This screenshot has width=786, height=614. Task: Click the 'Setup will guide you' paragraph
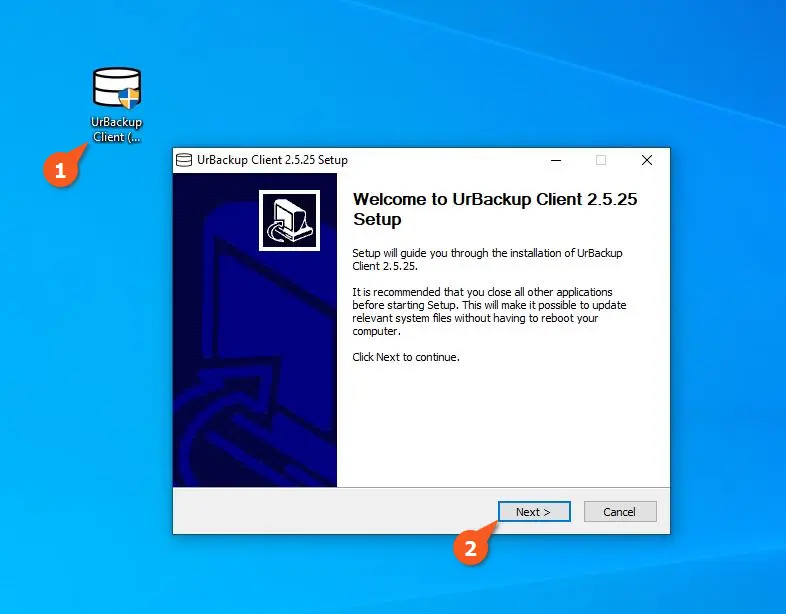[x=487, y=259]
